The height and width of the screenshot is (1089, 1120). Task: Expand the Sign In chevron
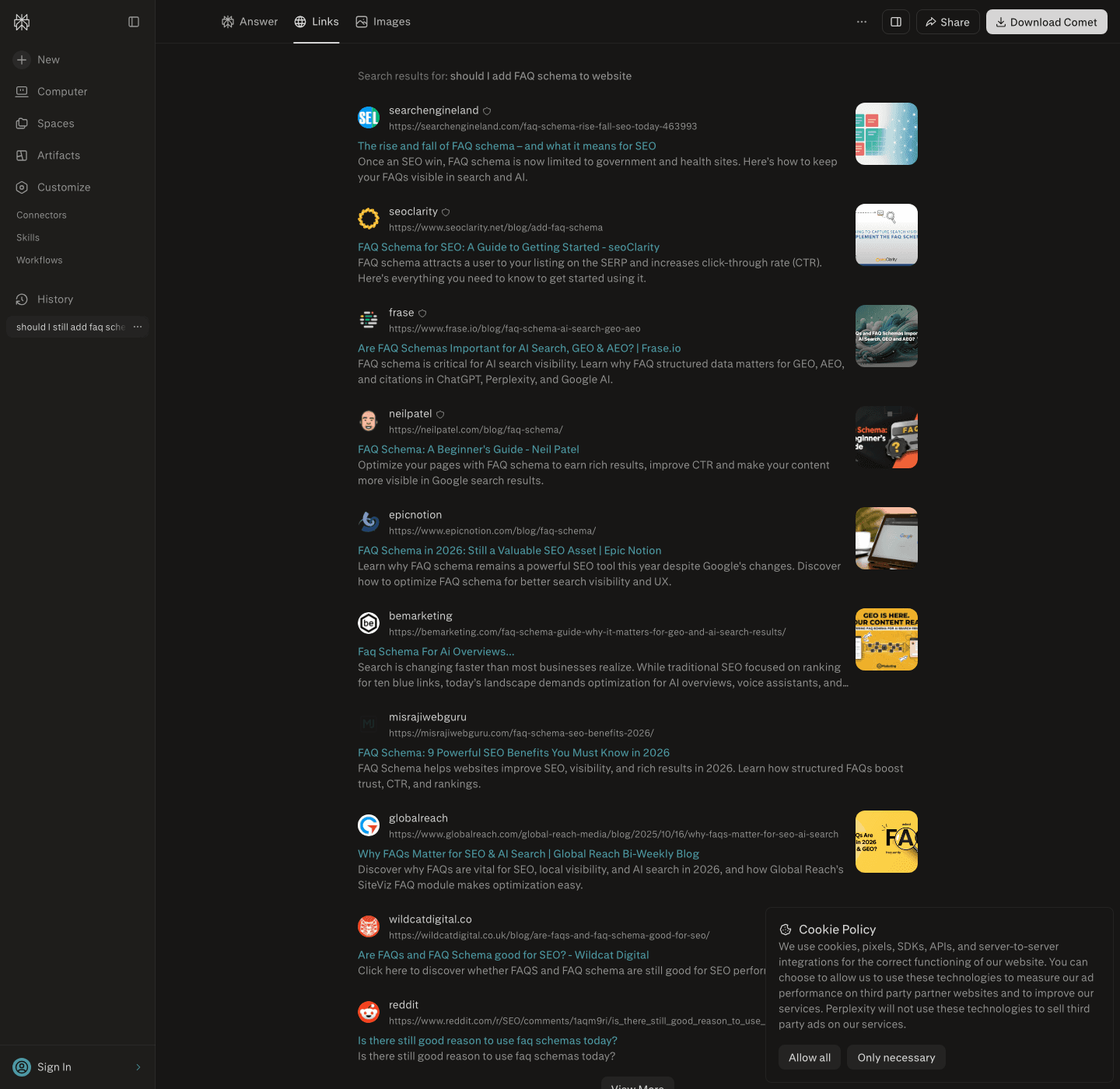(138, 1067)
